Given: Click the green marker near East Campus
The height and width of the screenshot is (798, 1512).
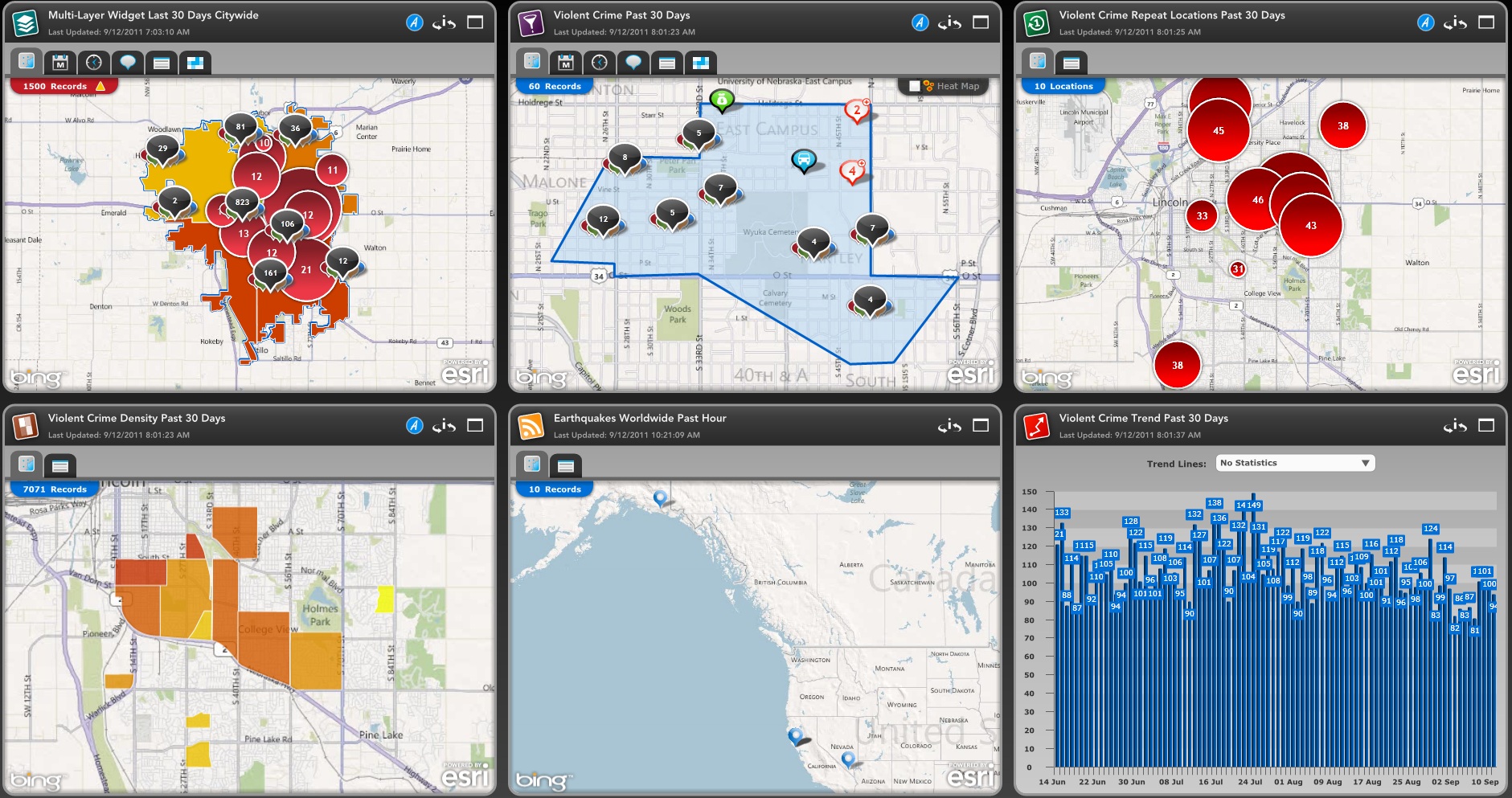Looking at the screenshot, I should (722, 100).
